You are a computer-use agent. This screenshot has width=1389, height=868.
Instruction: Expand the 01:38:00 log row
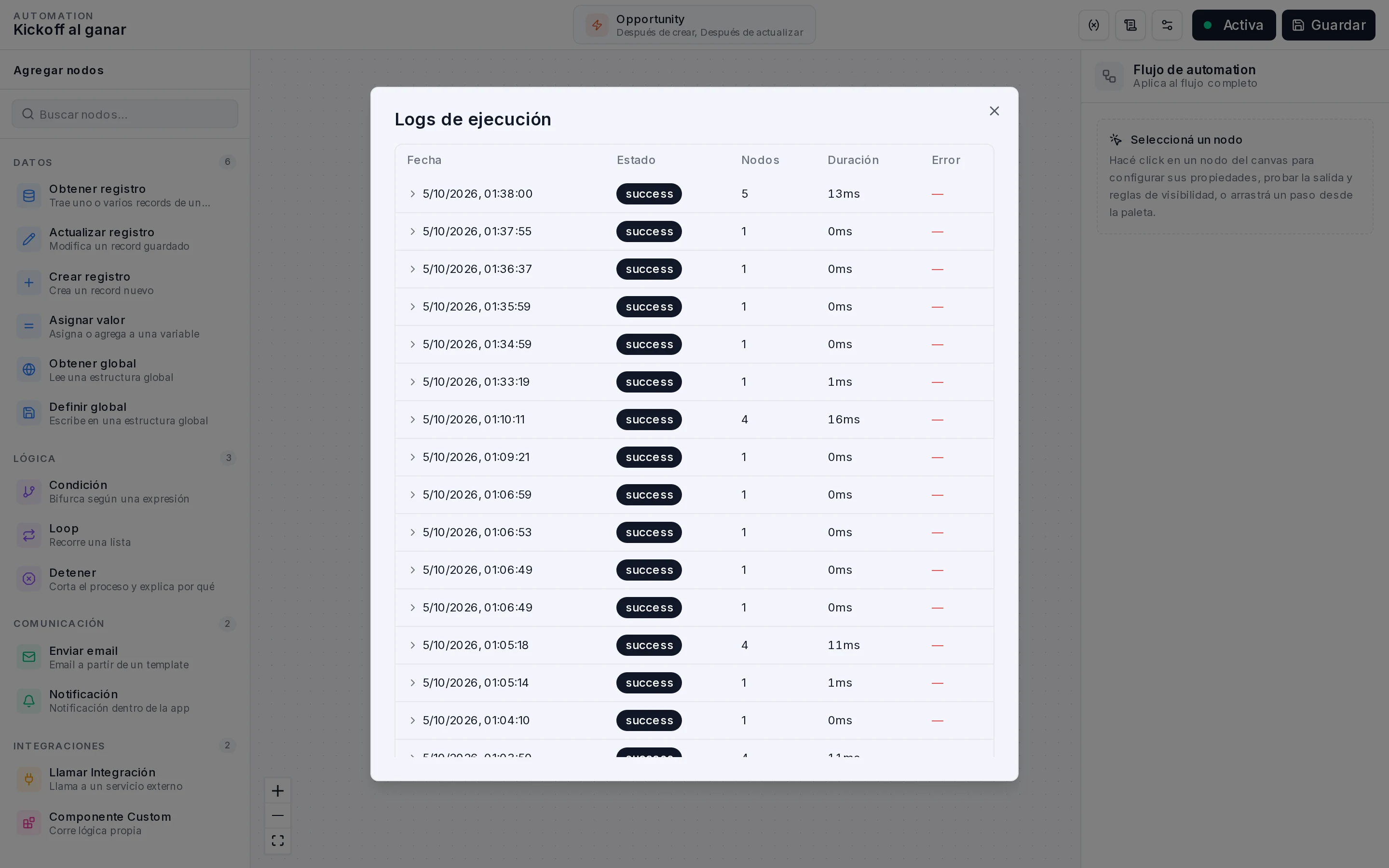click(412, 194)
